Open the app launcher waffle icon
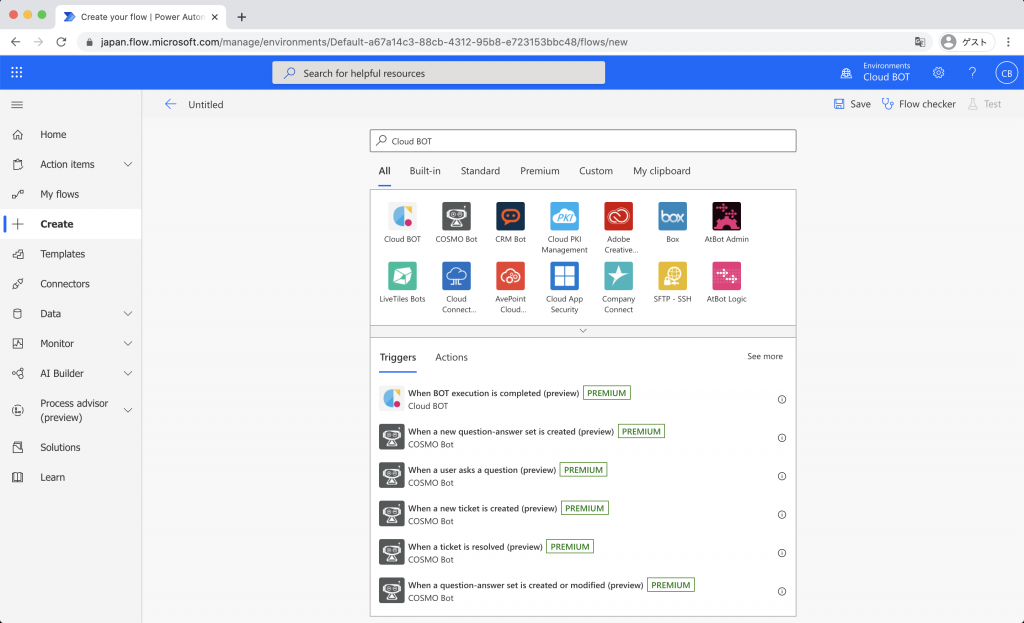 pyautogui.click(x=17, y=72)
